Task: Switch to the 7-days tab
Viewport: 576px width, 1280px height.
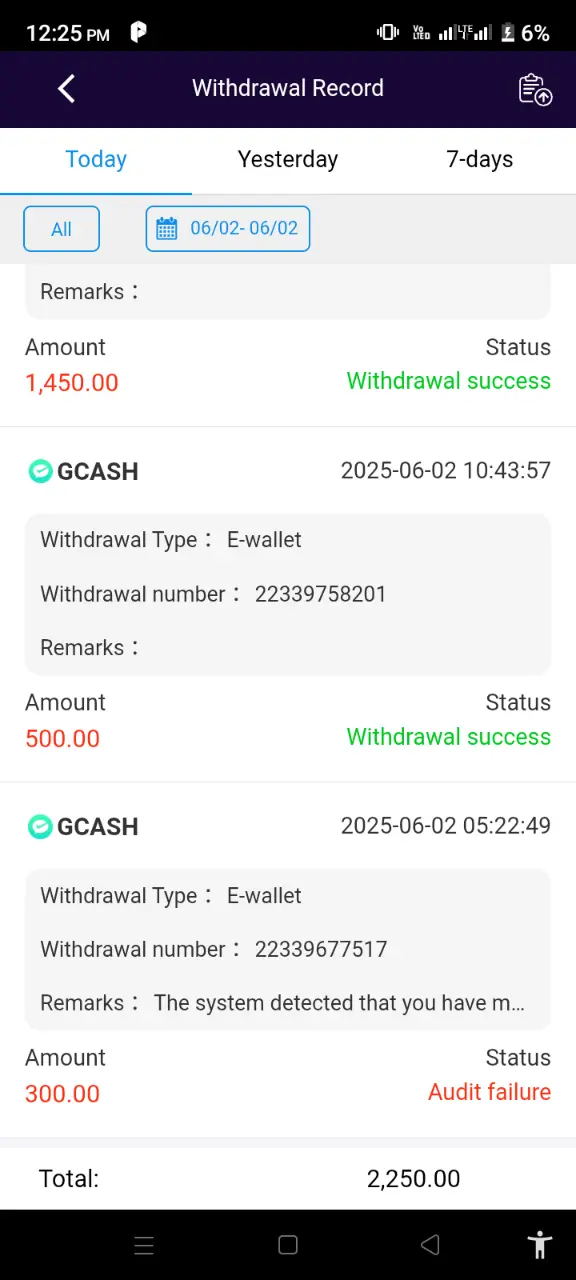Action: click(480, 159)
